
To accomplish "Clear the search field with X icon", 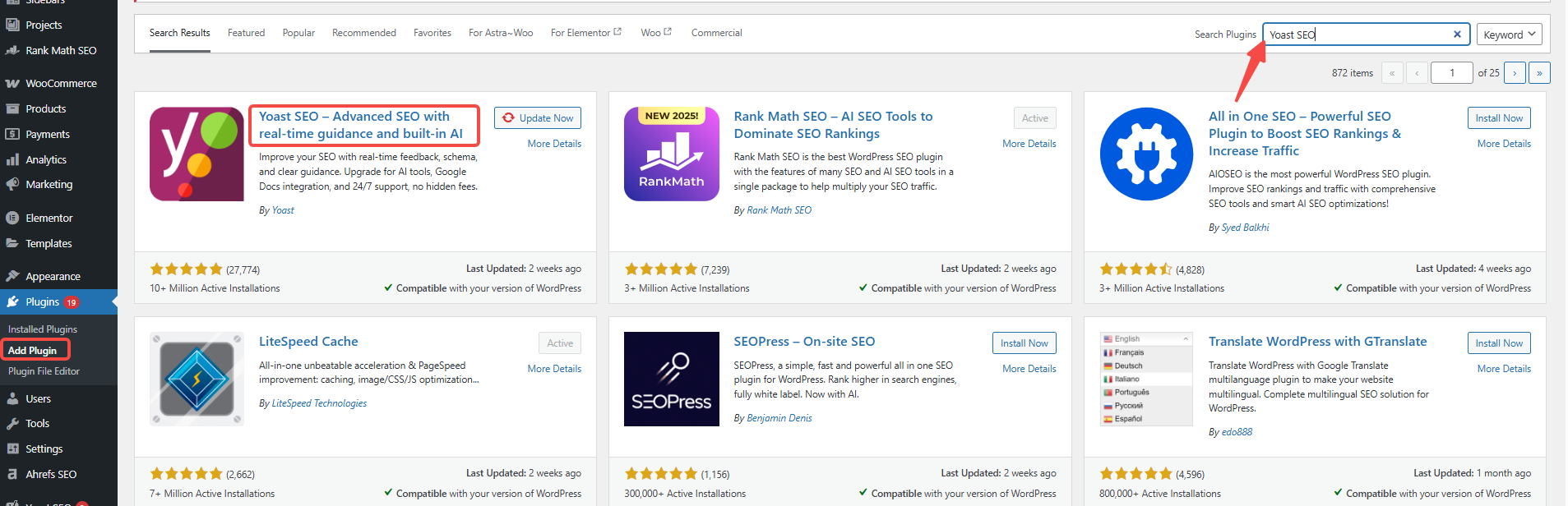I will 1457,34.
